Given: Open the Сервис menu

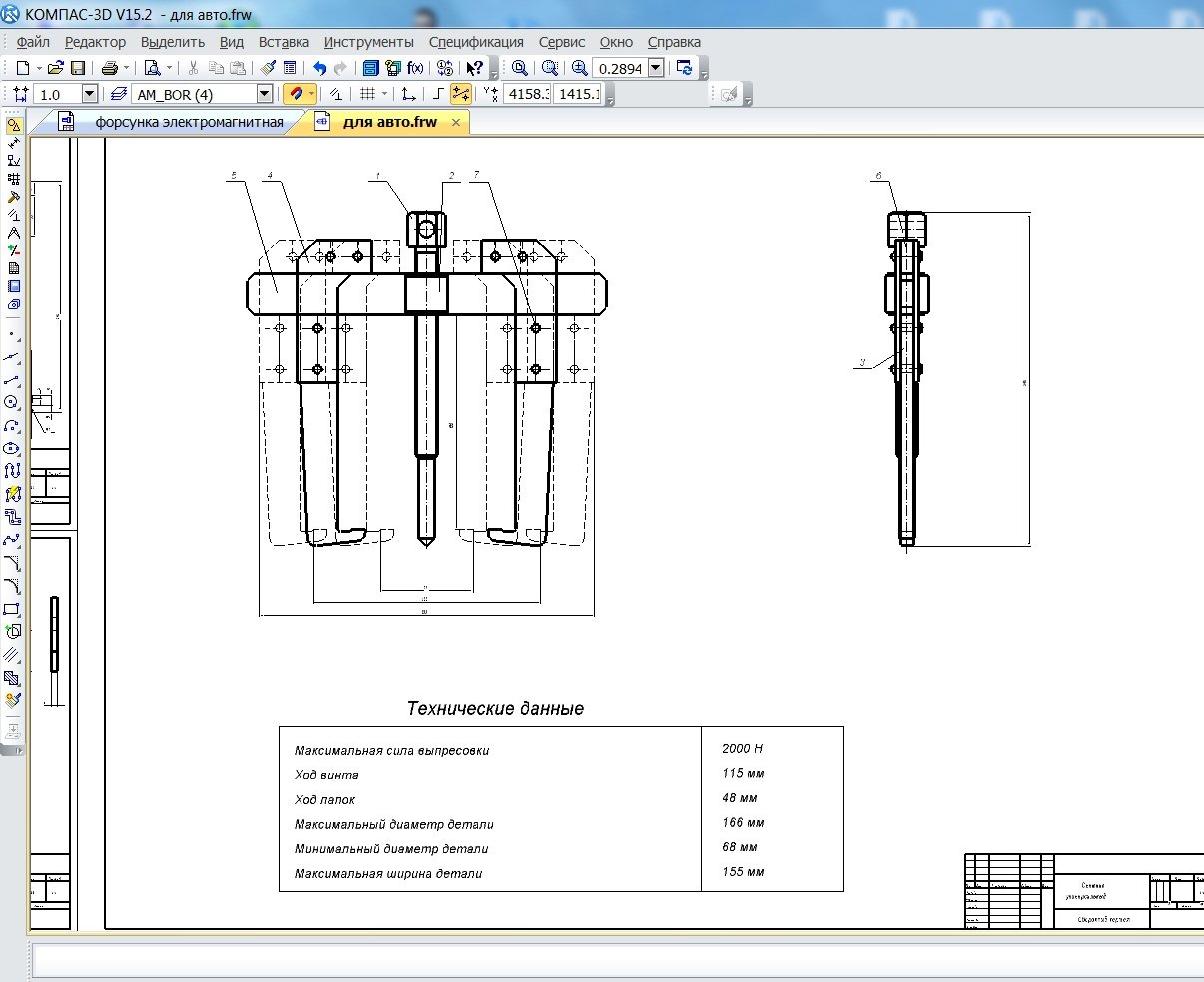Looking at the screenshot, I should click(x=562, y=42).
